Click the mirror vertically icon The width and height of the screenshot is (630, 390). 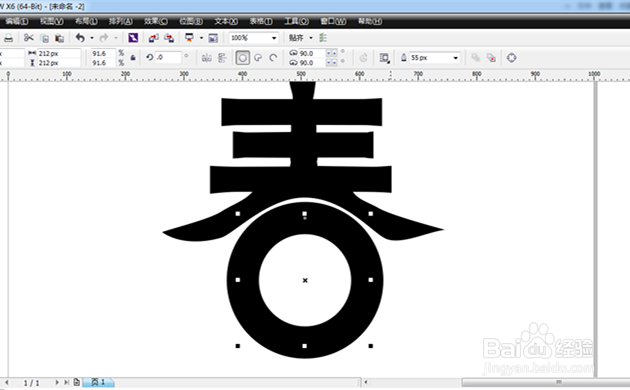tap(222, 58)
